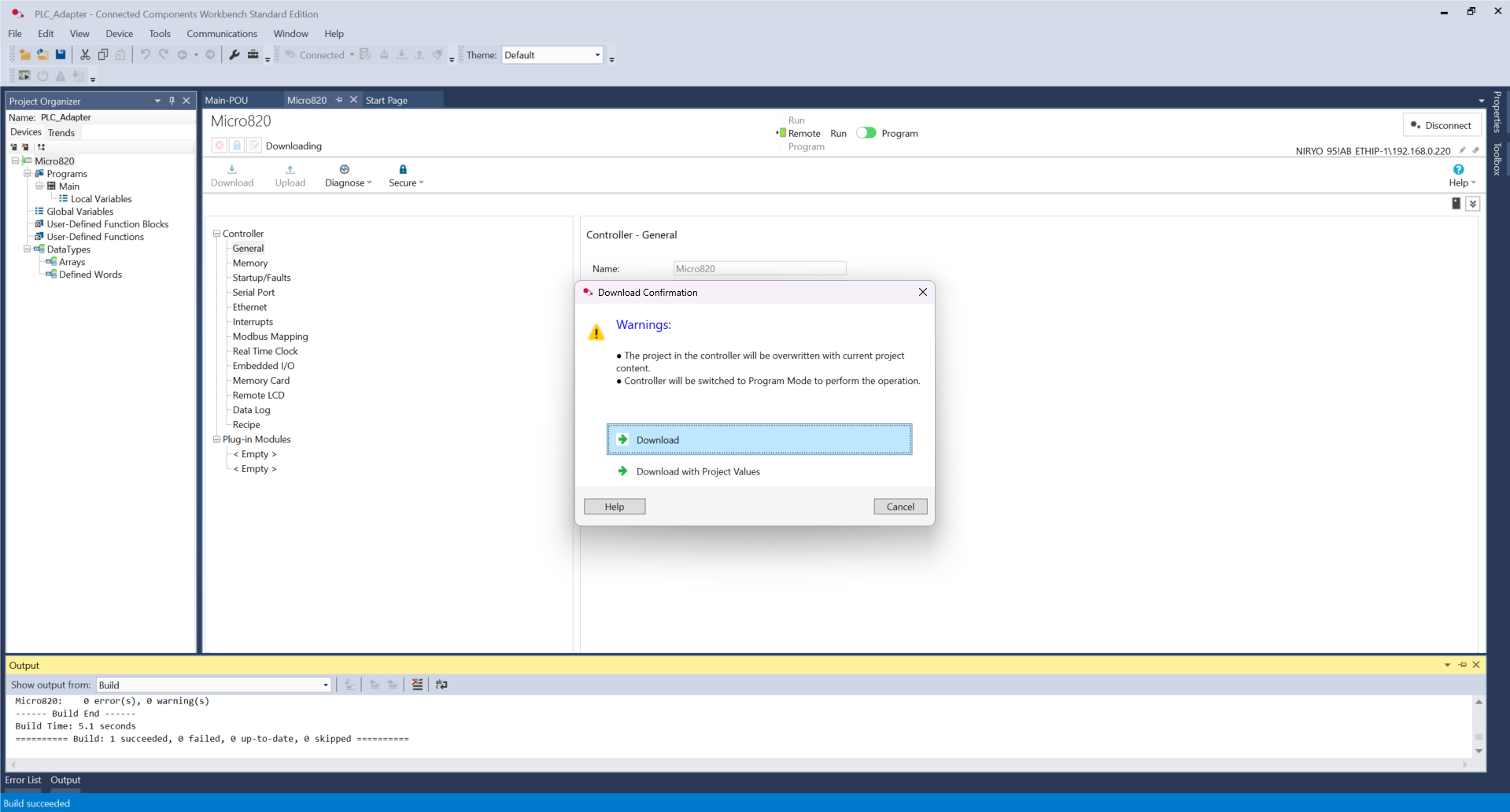The width and height of the screenshot is (1510, 812).
Task: Click the blue Help question mark icon
Action: pyautogui.click(x=1458, y=170)
